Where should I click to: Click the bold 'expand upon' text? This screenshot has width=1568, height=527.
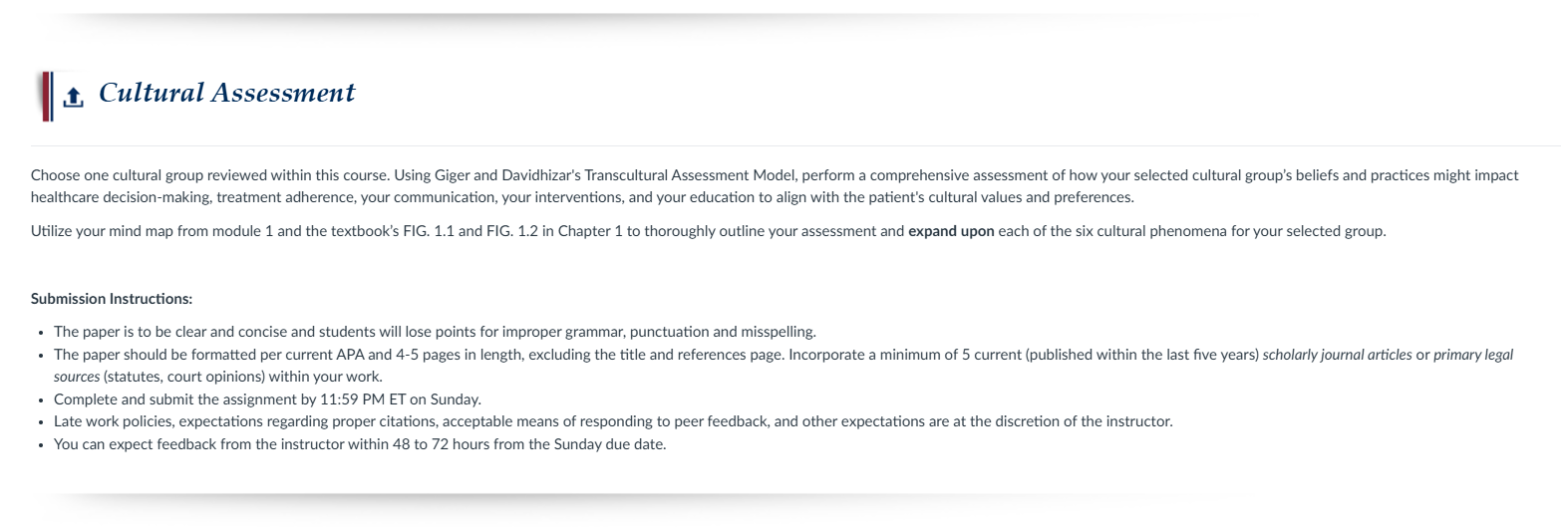click(951, 231)
